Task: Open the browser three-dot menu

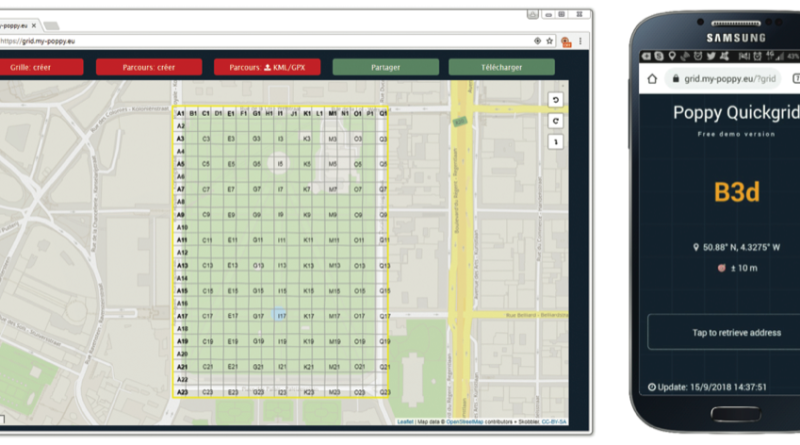Action: click(x=580, y=41)
